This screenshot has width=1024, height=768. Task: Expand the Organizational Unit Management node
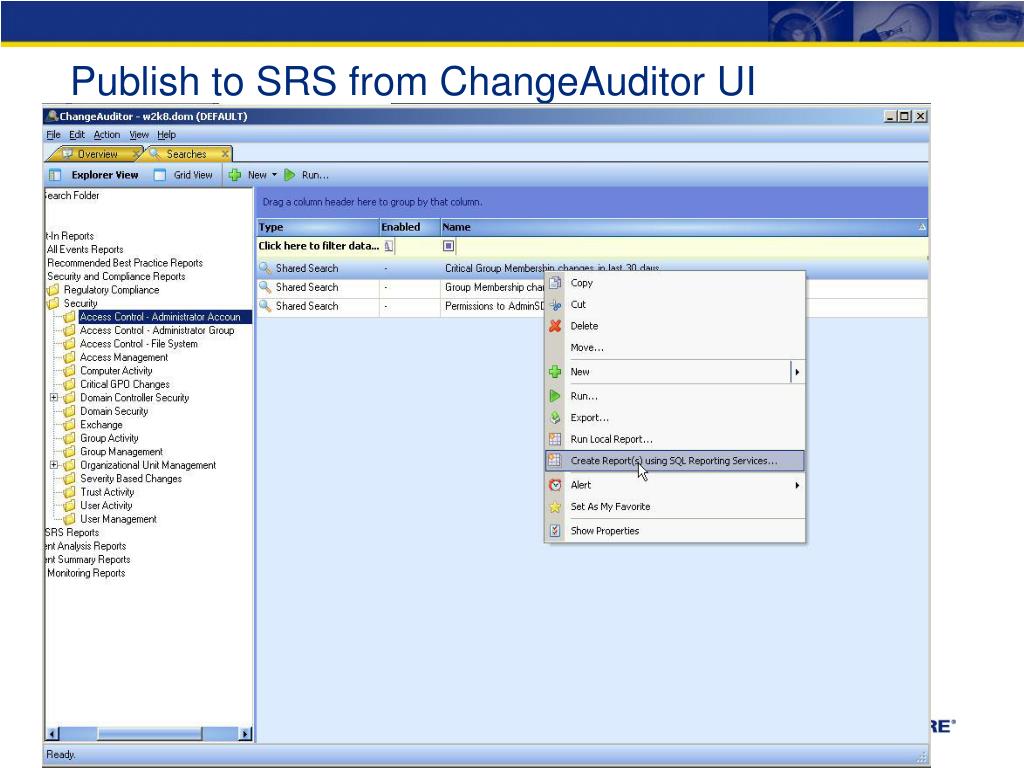[54, 465]
